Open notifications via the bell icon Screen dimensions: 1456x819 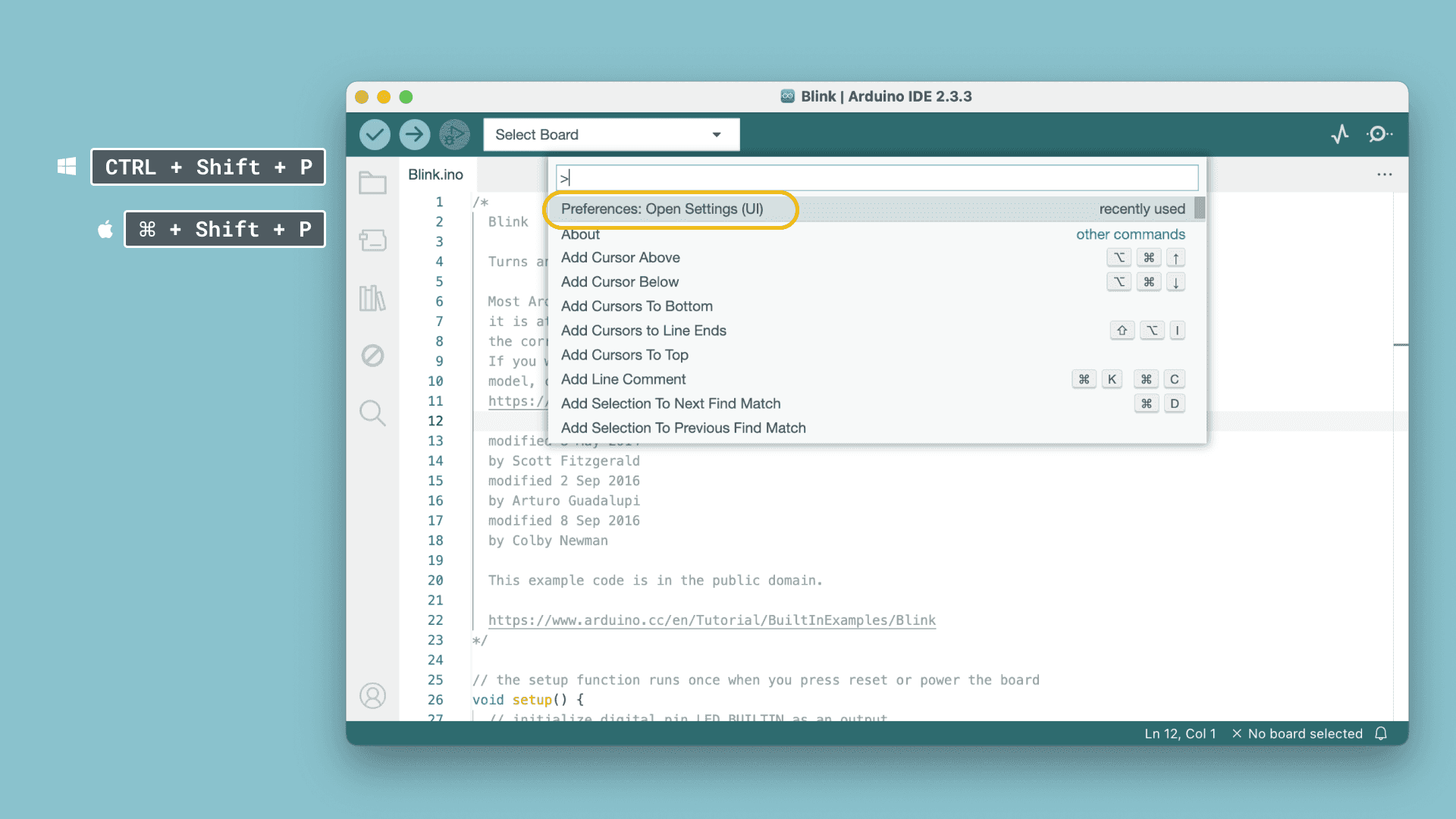[x=1382, y=733]
